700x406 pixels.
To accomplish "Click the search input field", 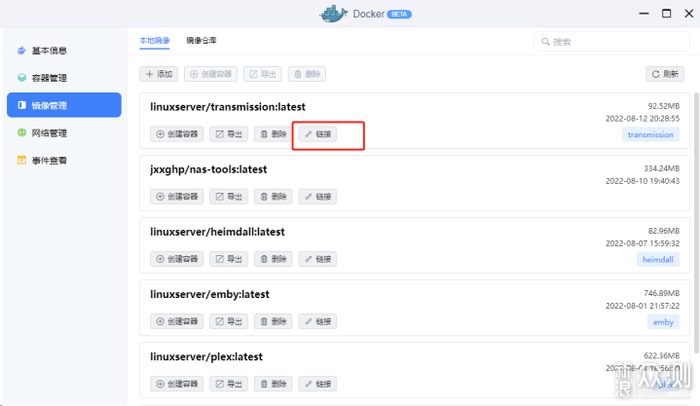I will click(x=612, y=42).
